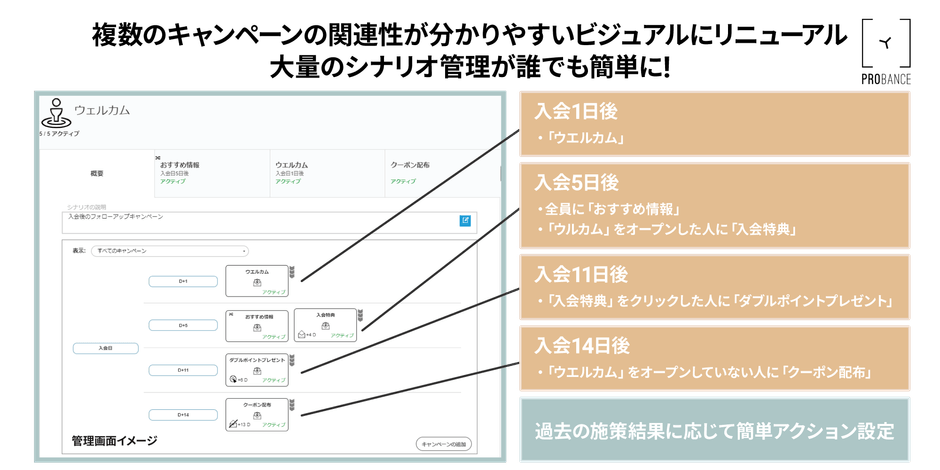The height and width of the screenshot is (470, 940).
Task: Click the '+13 D' delay in クーポン配布 card
Action: click(243, 425)
